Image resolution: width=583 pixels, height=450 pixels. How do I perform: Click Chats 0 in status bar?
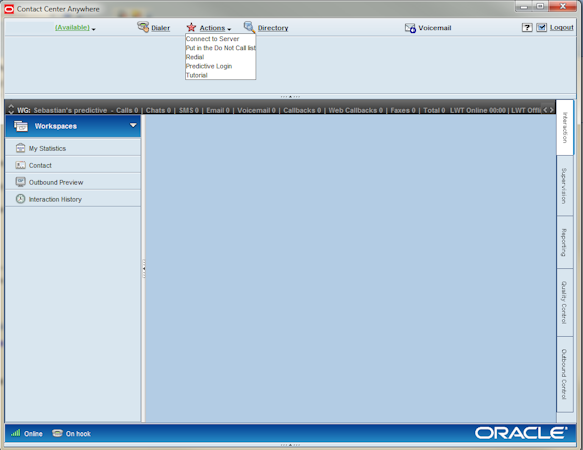coord(158,110)
